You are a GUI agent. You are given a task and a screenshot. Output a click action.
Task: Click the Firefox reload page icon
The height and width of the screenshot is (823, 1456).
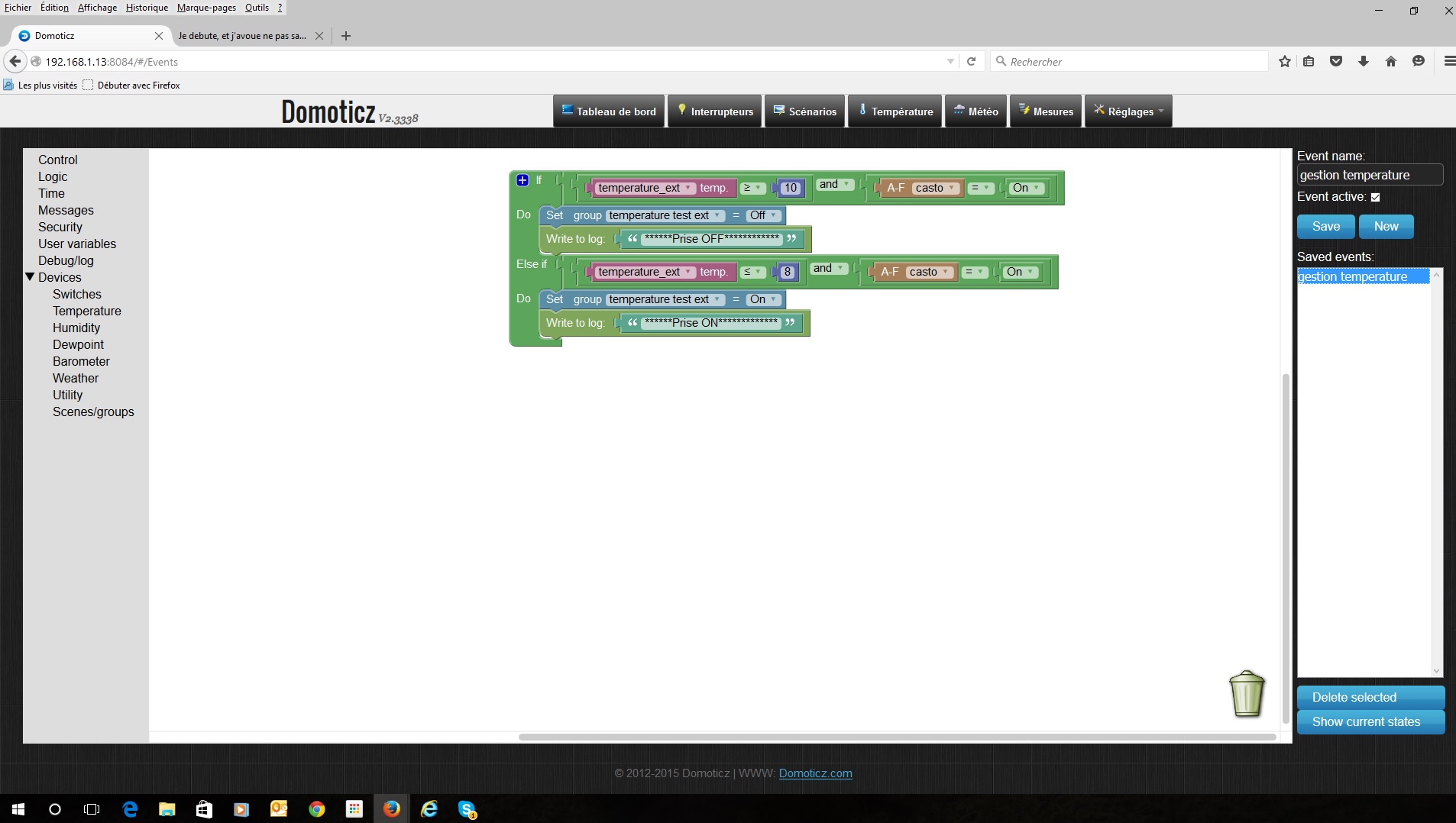[x=971, y=61]
